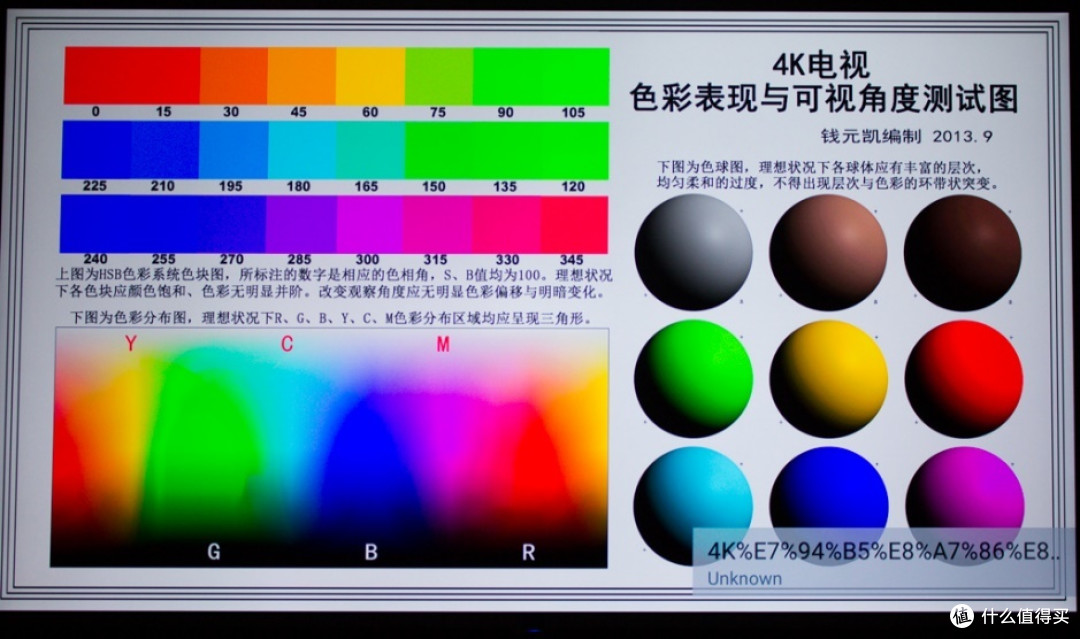The height and width of the screenshot is (639, 1080).
Task: Select the cyan sphere
Action: [x=692, y=505]
